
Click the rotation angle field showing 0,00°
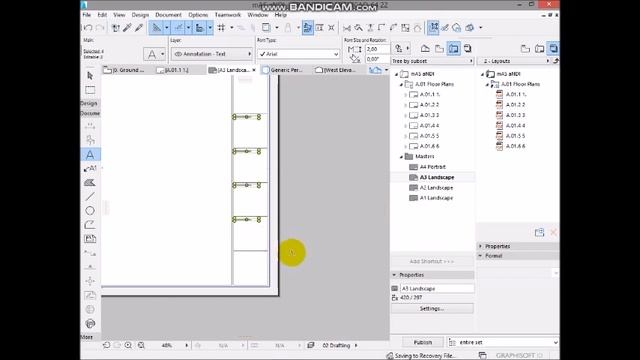(377, 59)
